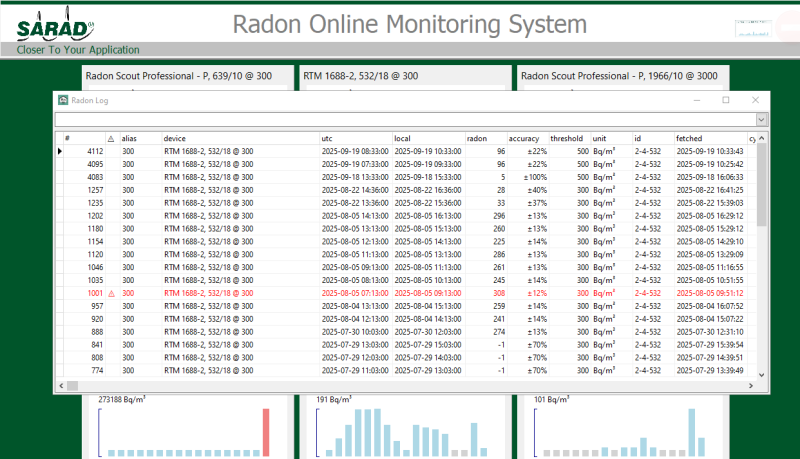Image resolution: width=800 pixels, height=459 pixels.
Task: Sort by the radon column header
Action: (477, 138)
